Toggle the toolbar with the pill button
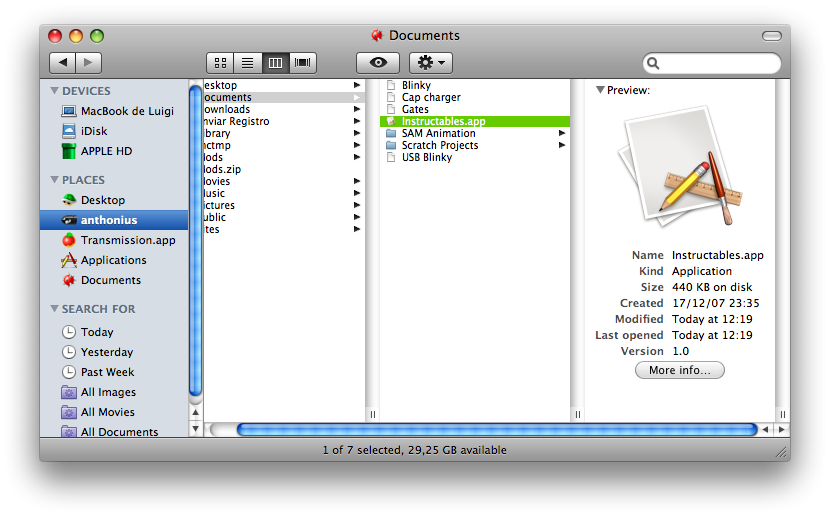Viewport: 830px width, 516px height. tap(772, 36)
